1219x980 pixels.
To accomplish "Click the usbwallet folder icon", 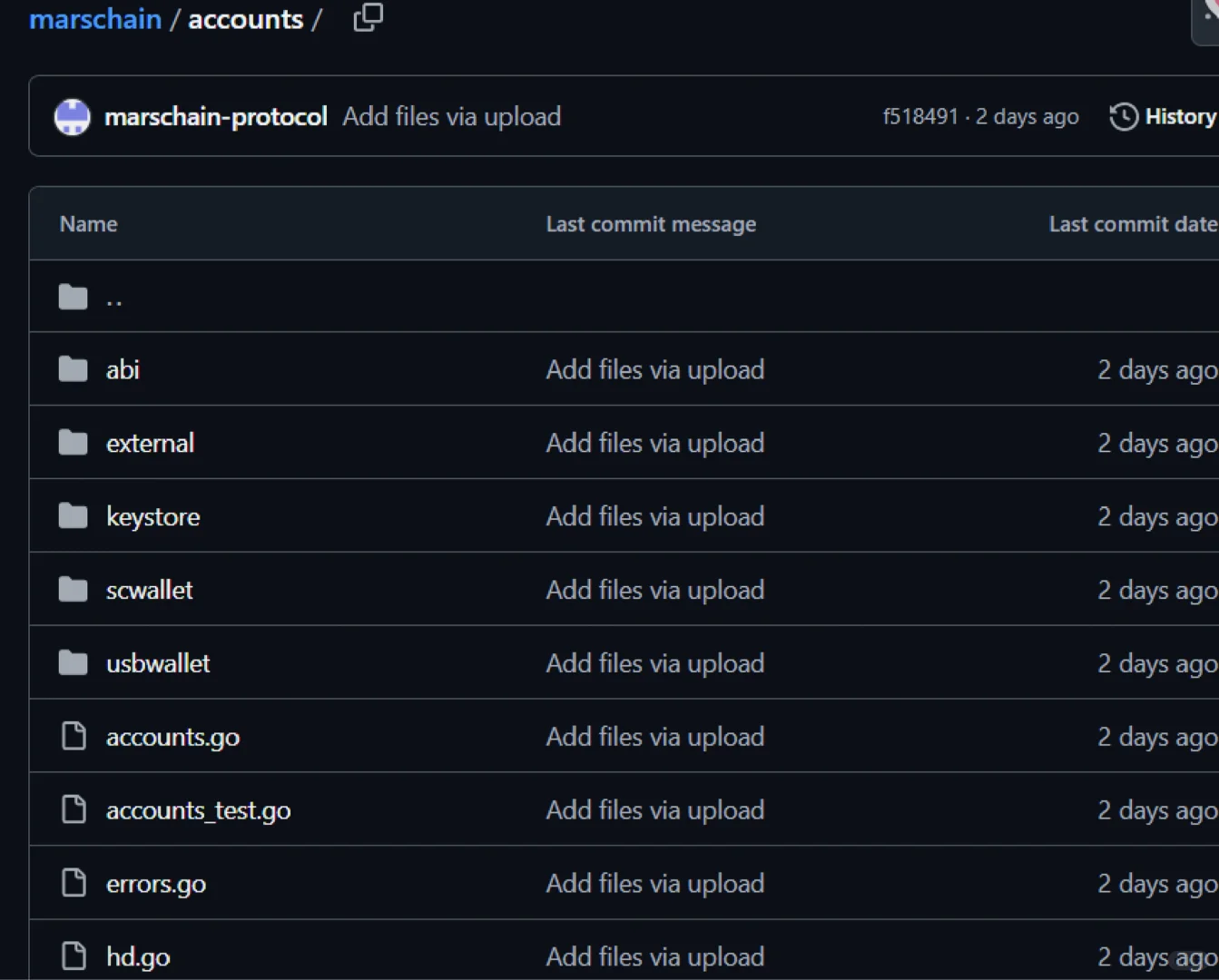I will 74,663.
